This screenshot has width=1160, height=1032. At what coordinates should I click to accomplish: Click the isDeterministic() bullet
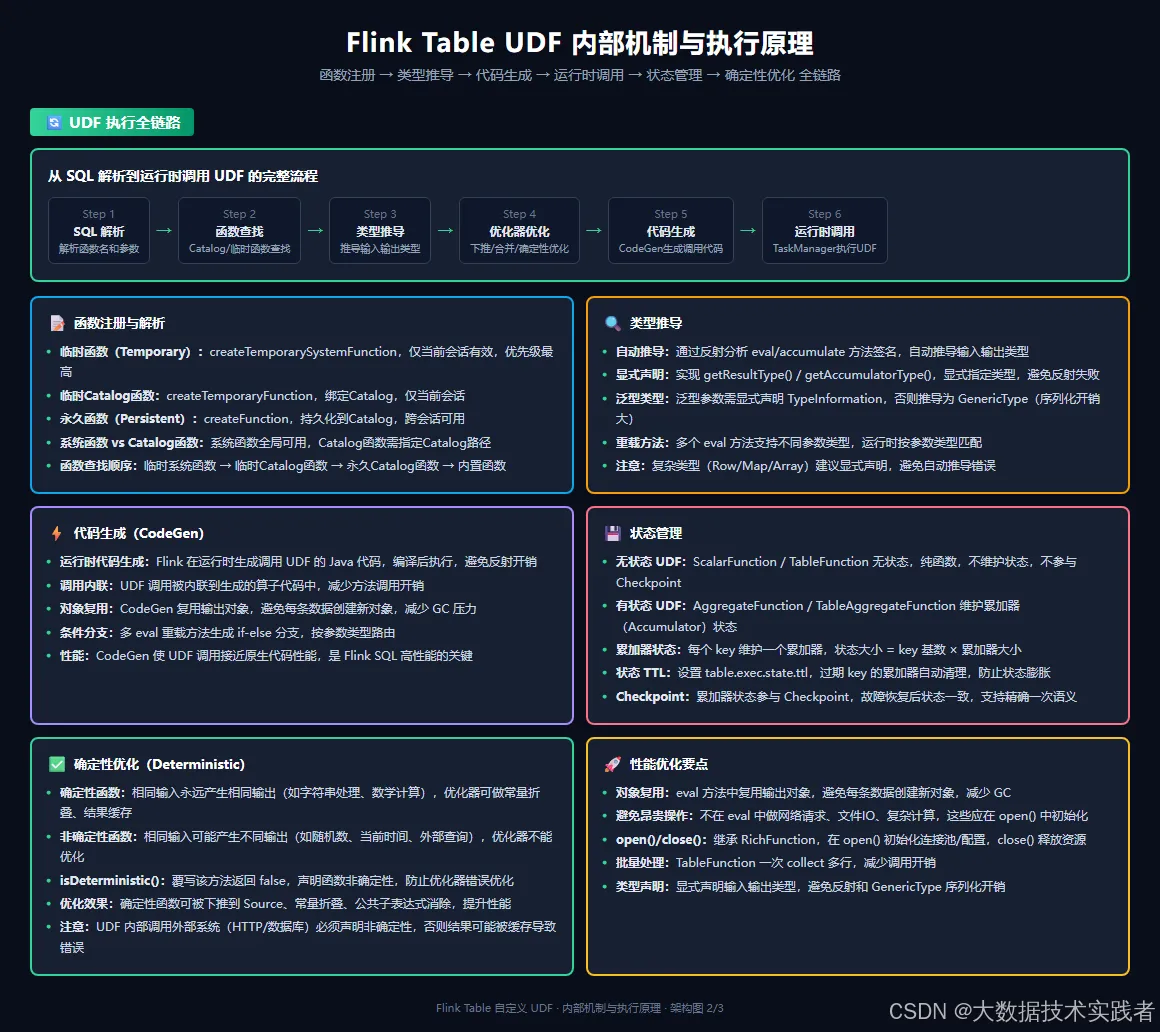click(286, 880)
